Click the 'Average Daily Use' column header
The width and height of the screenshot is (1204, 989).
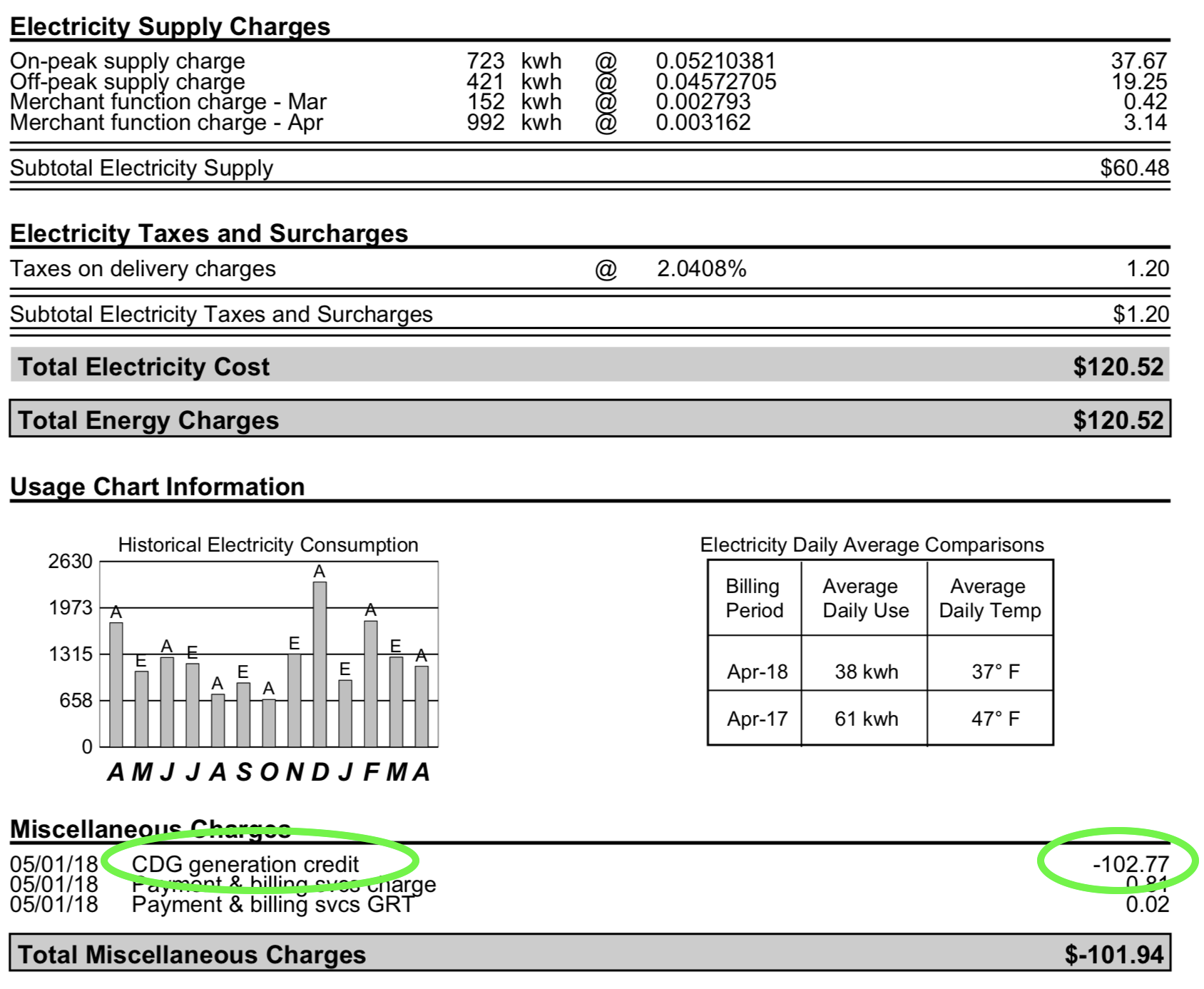[865, 599]
